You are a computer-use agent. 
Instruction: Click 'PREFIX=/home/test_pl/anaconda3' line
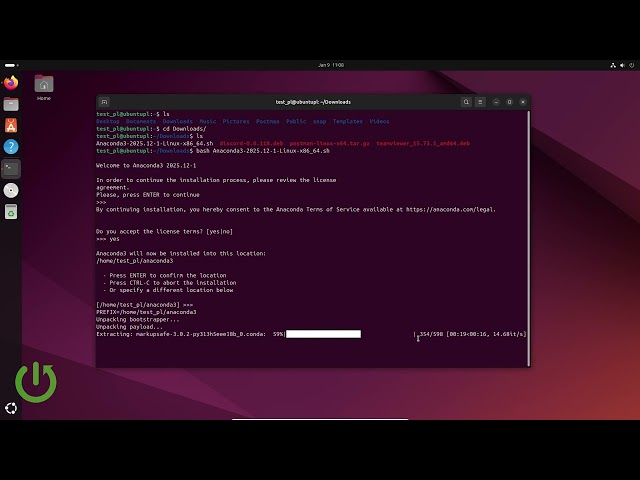point(146,312)
